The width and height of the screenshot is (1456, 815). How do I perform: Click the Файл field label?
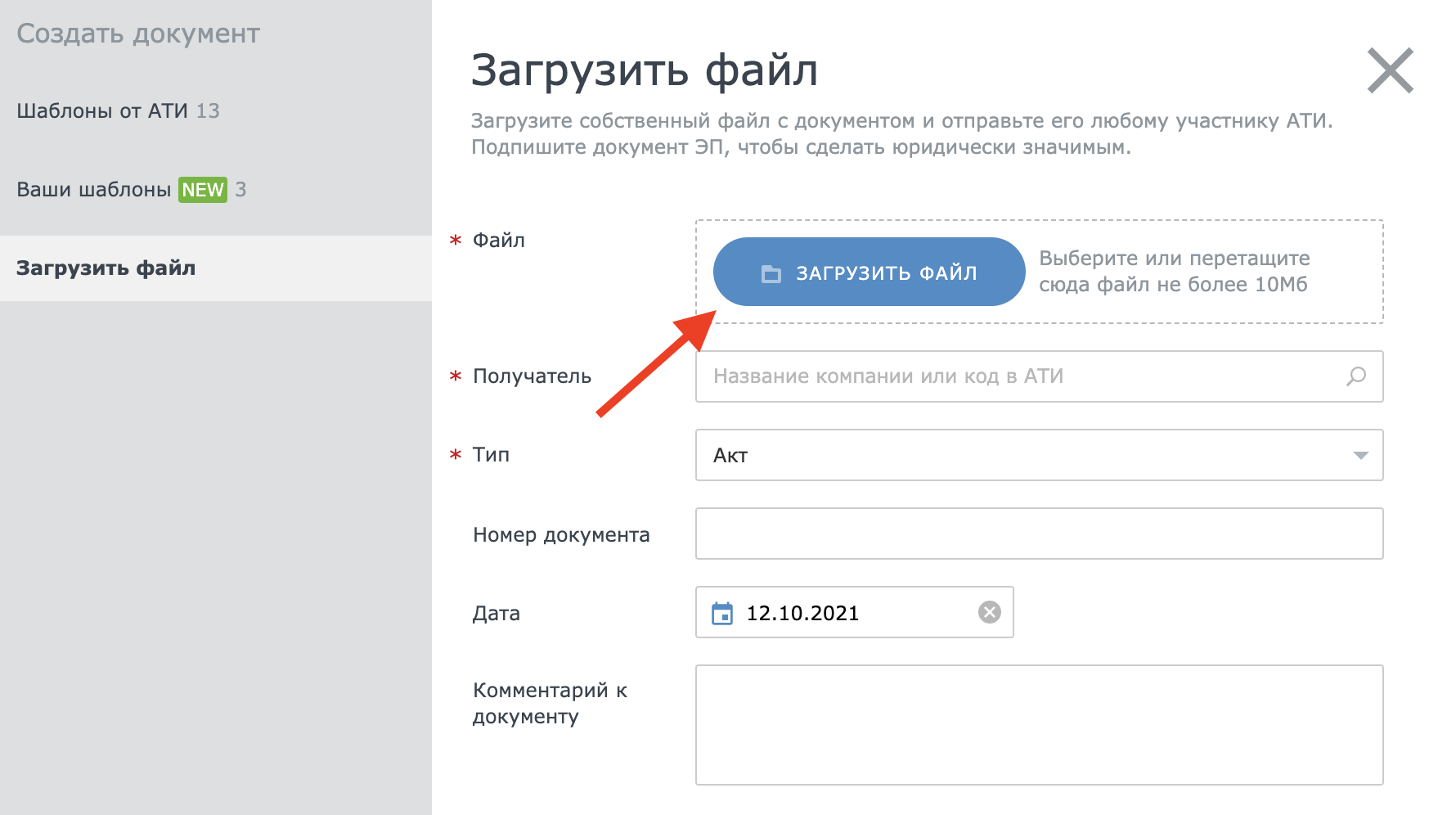pos(499,240)
